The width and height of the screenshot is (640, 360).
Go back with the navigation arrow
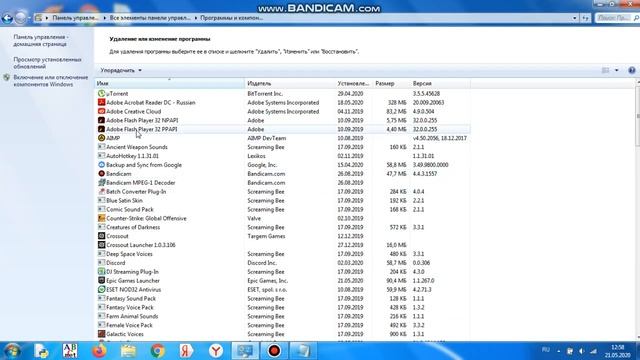tap(7, 18)
